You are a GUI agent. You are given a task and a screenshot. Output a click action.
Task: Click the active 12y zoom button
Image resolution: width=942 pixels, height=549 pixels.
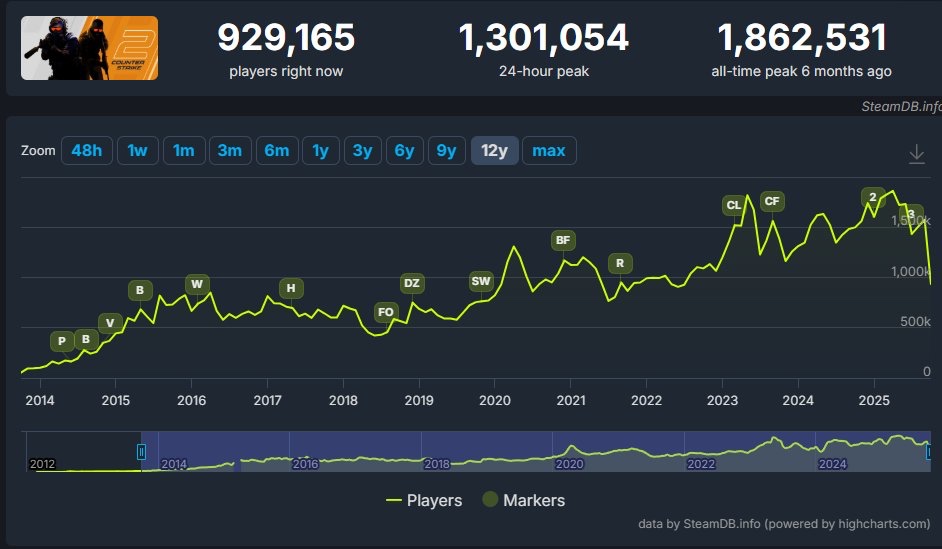pos(494,150)
